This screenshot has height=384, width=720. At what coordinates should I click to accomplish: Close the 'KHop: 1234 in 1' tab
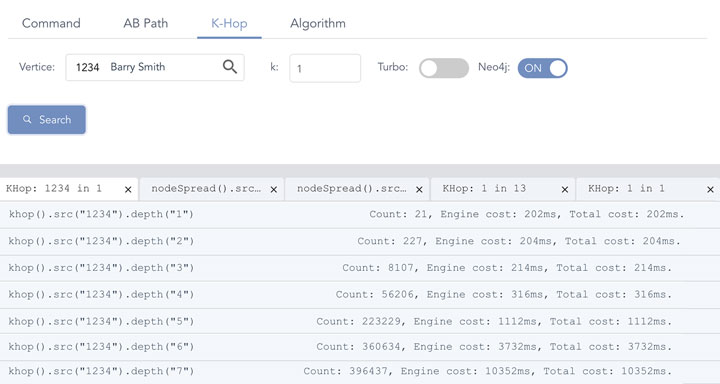coord(128,189)
